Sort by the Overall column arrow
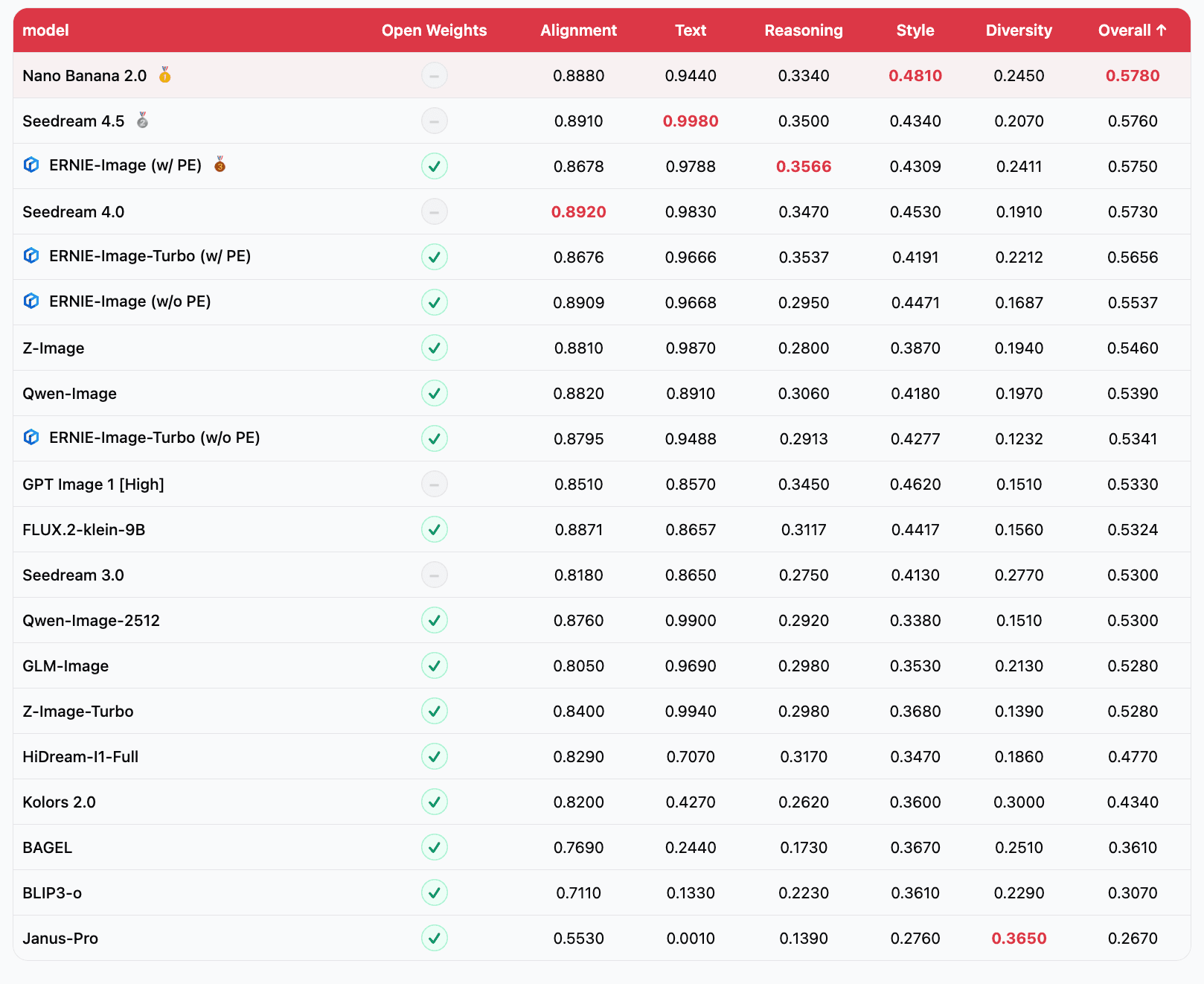Screen dimensions: 1204x984 point(1162,31)
